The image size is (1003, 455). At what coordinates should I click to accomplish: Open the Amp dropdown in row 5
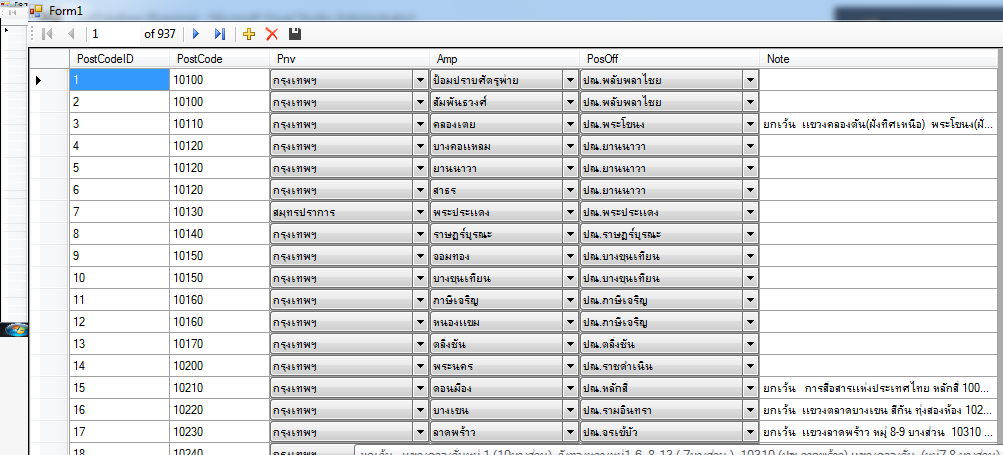(571, 168)
